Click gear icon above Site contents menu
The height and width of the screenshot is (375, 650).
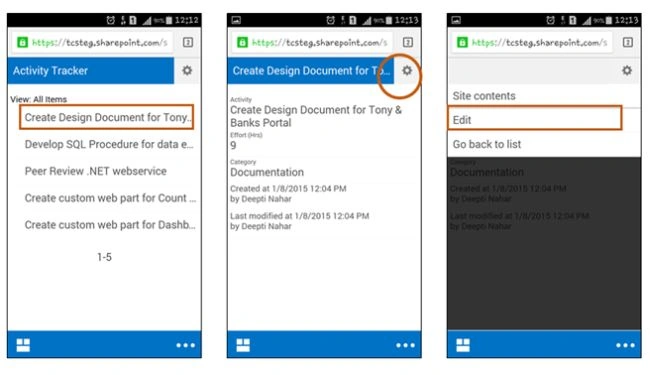(627, 70)
